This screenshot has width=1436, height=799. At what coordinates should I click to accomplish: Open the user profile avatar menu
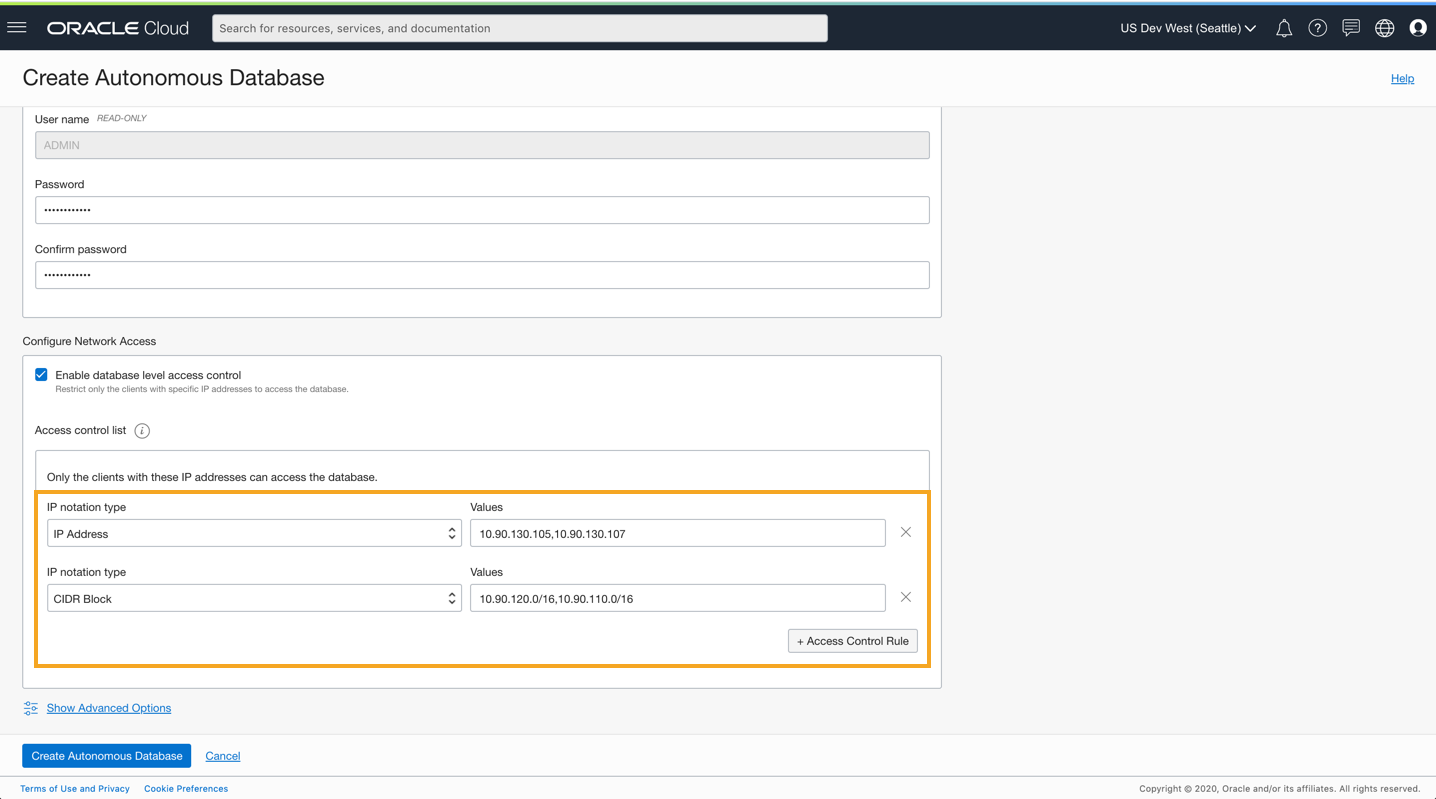point(1418,28)
